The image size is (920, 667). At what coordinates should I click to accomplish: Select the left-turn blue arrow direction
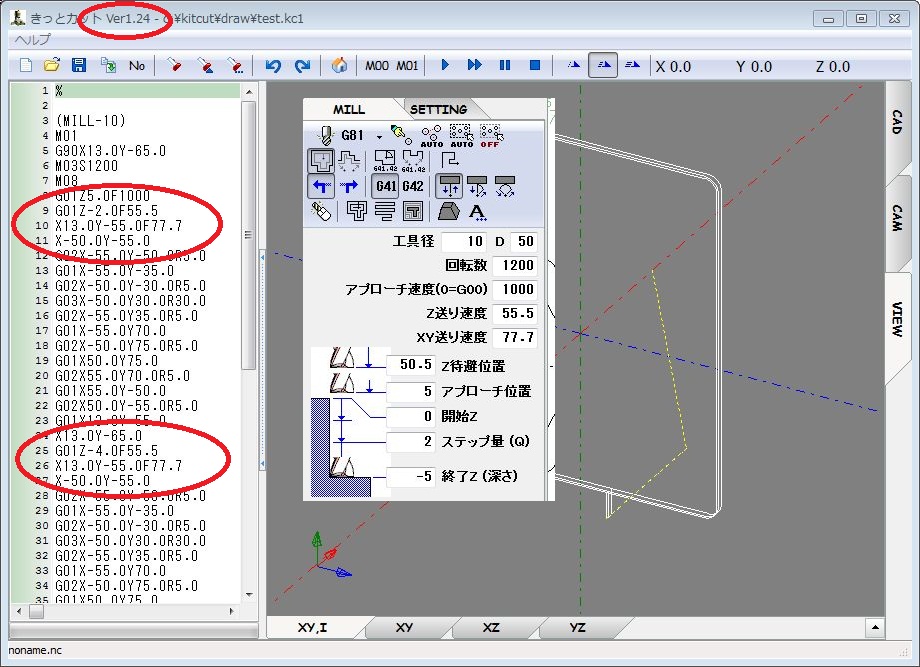321,187
